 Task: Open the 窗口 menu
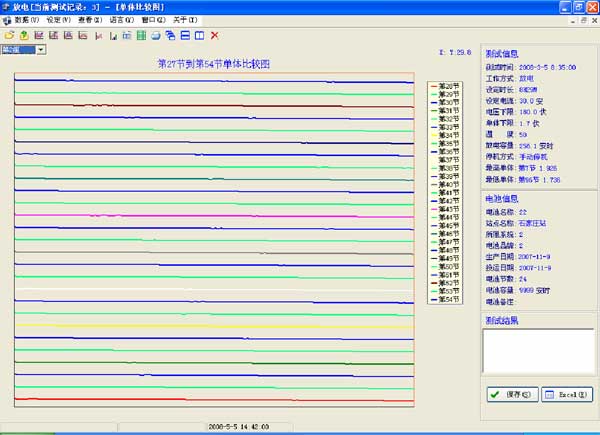(153, 20)
